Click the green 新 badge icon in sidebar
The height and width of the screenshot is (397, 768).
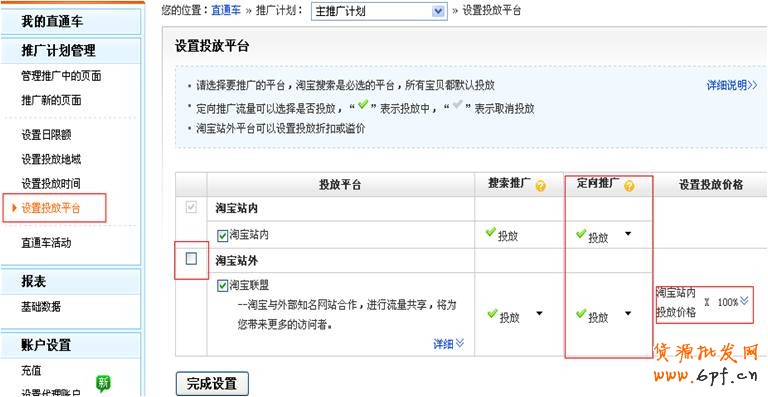103,383
